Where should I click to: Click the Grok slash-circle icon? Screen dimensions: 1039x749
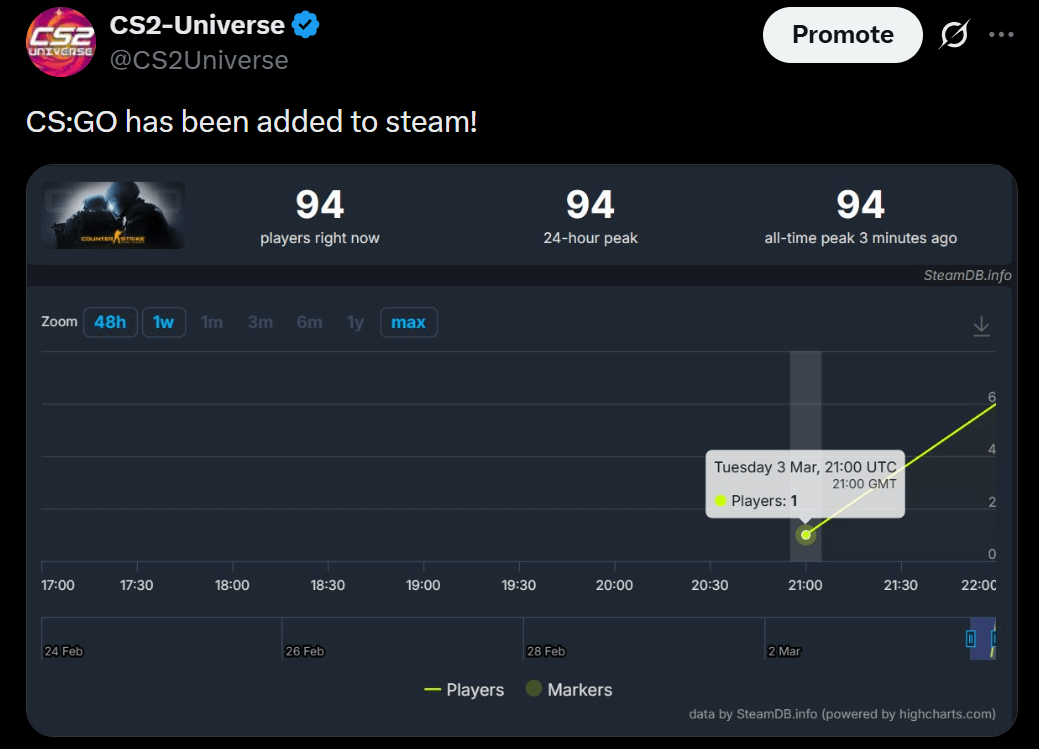(x=954, y=35)
